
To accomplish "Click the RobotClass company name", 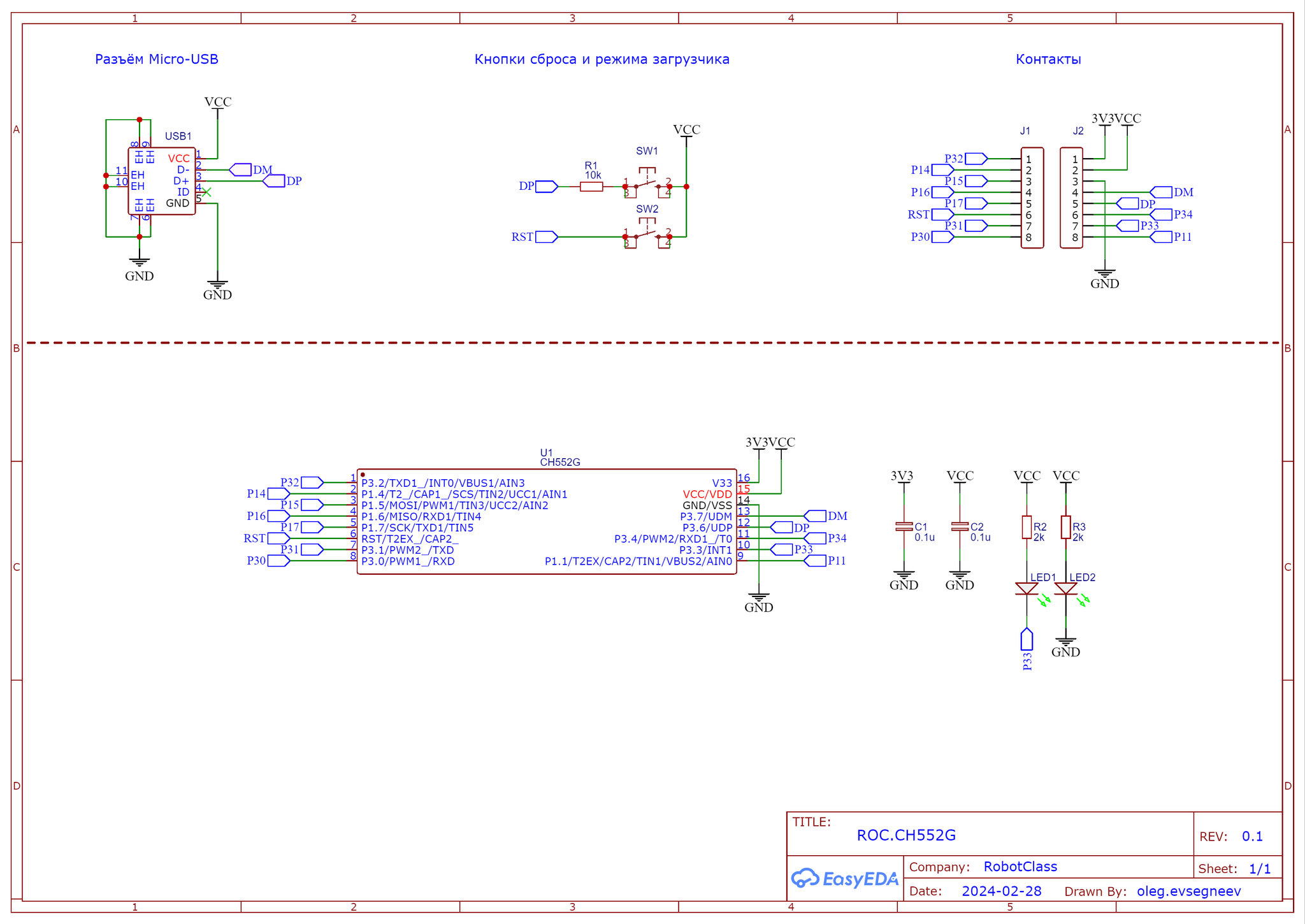I will click(1020, 867).
